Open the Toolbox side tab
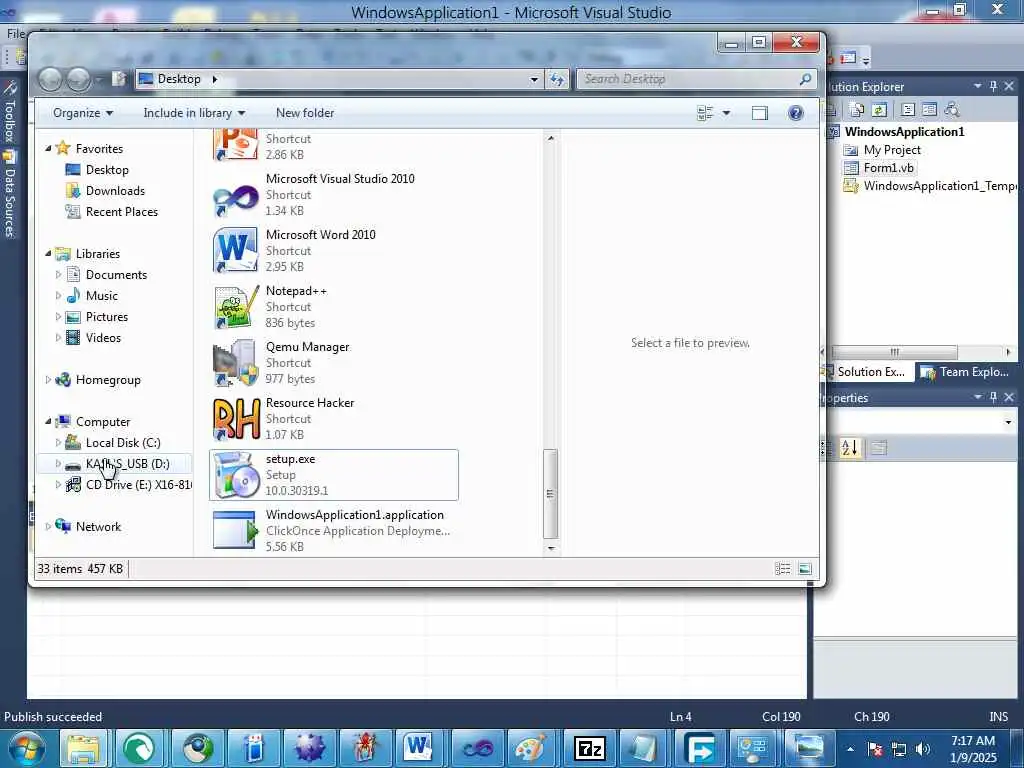The image size is (1024, 768). click(10, 112)
